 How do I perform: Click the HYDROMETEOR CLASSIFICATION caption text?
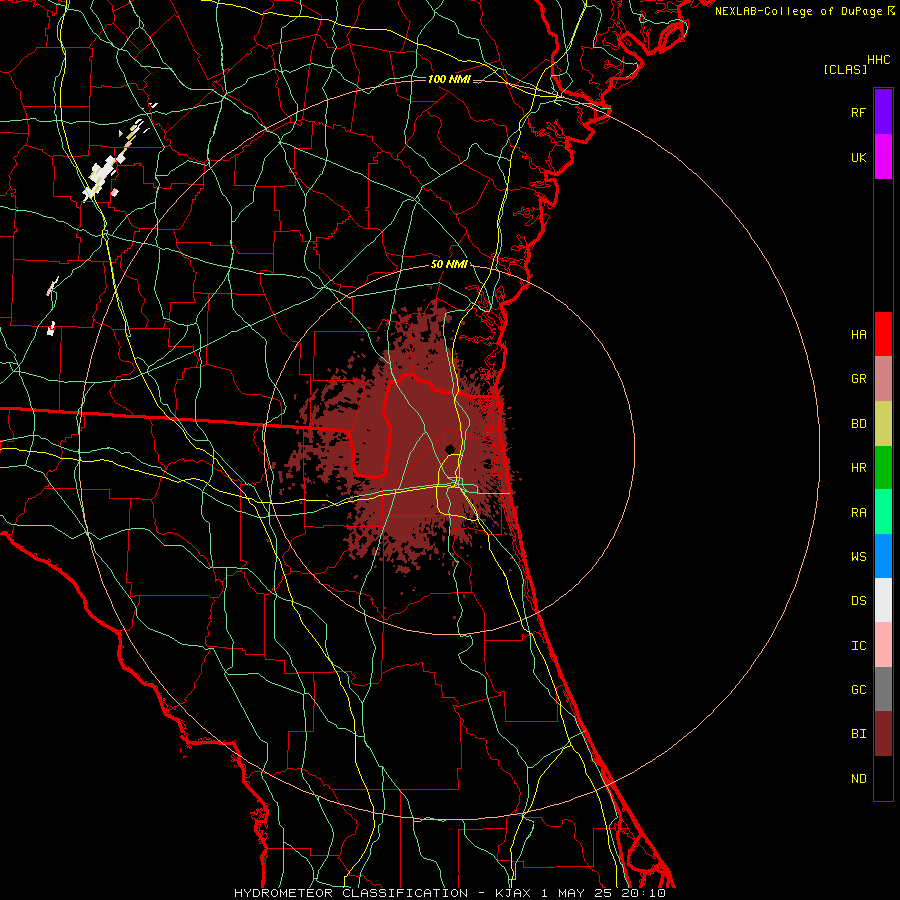(x=351, y=893)
